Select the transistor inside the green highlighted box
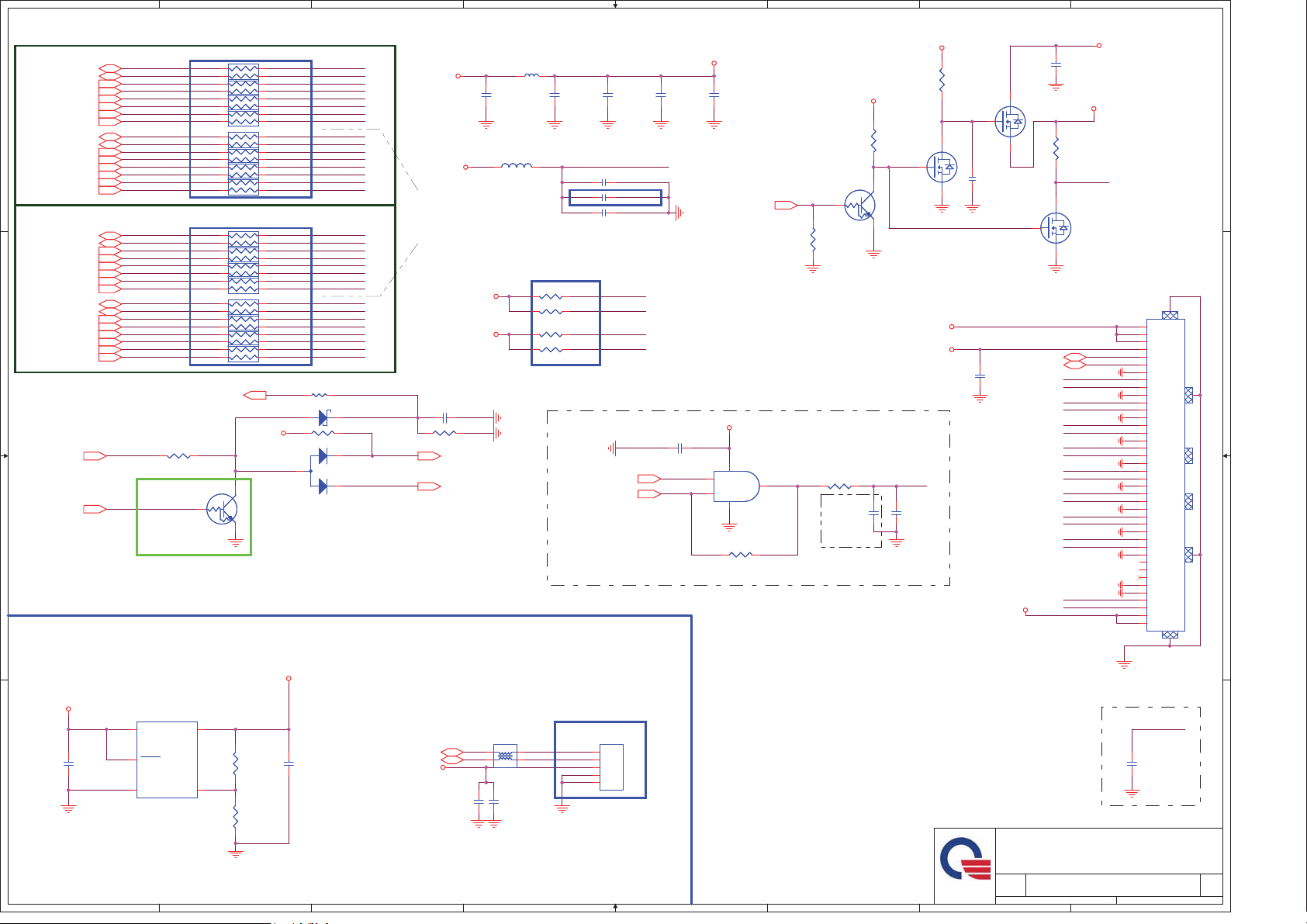This screenshot has height=924, width=1307. coord(222,509)
